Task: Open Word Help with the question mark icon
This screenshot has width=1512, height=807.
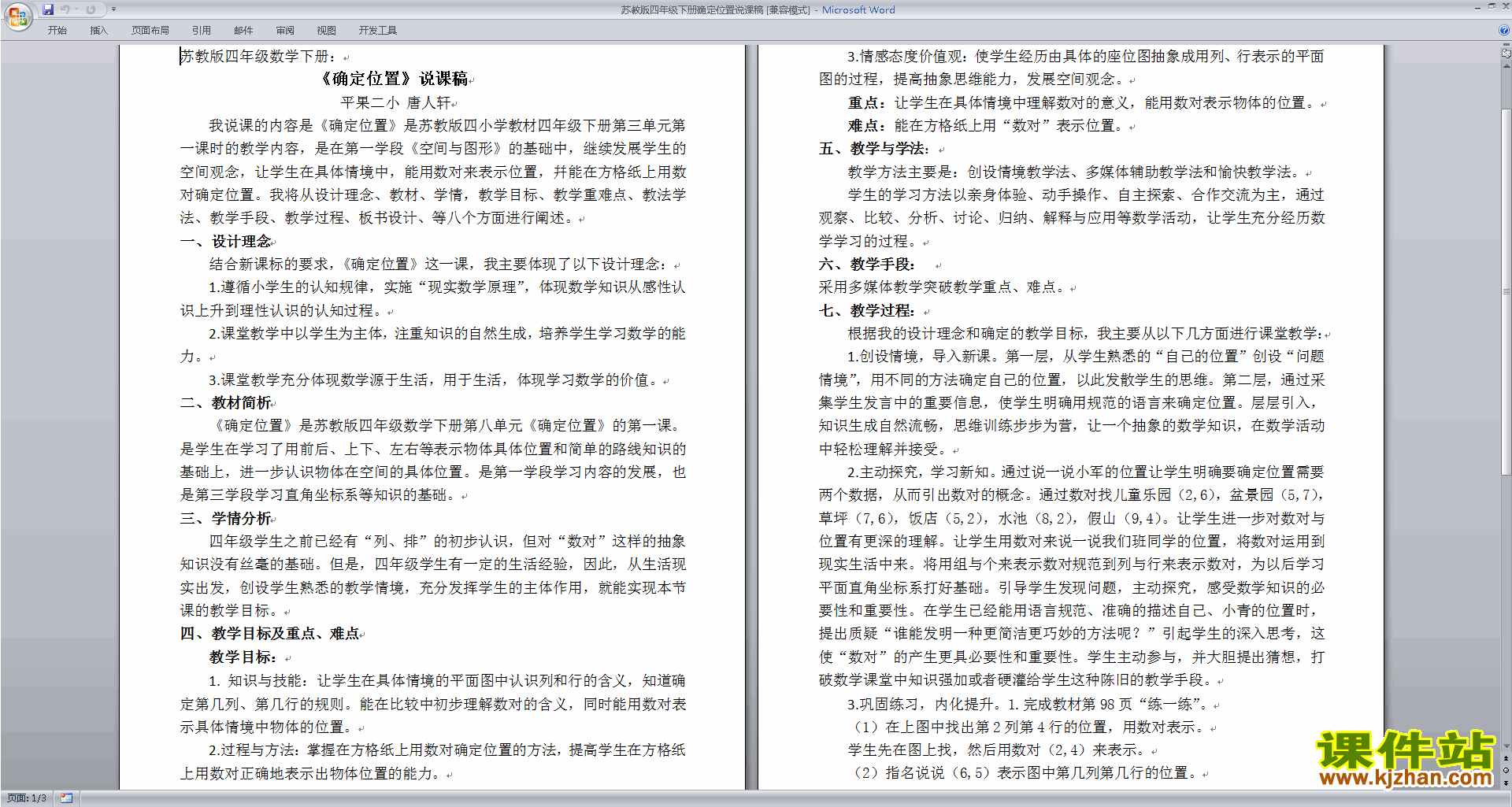Action: (x=1504, y=31)
